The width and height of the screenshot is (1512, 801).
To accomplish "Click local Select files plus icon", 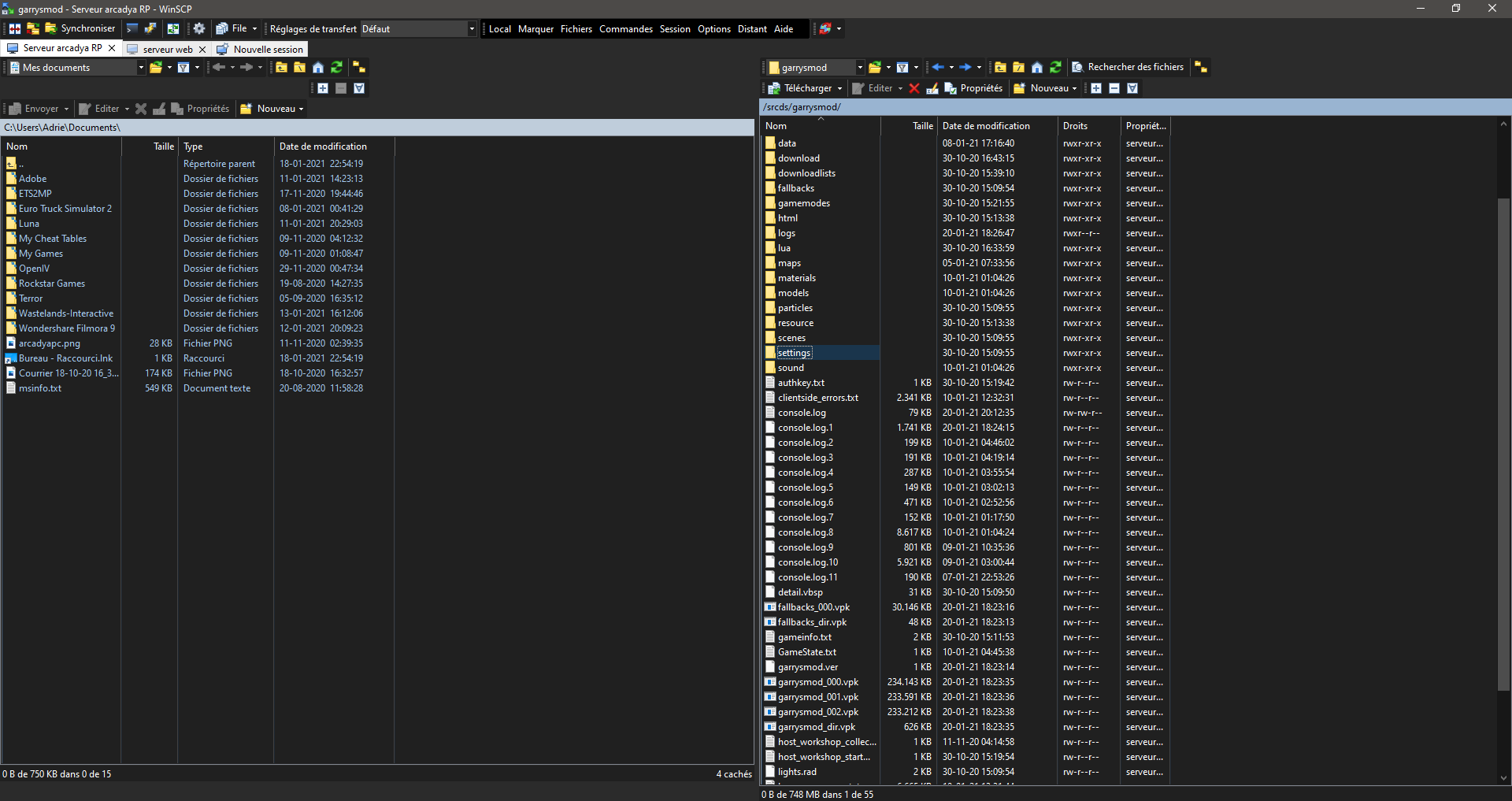I will click(x=323, y=88).
